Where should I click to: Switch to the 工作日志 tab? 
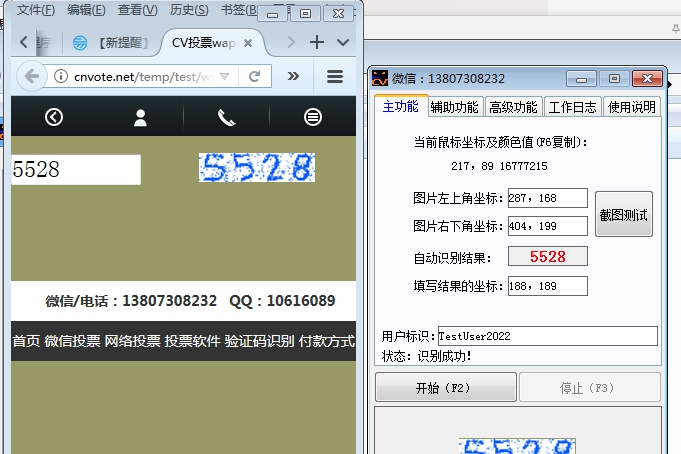(572, 107)
